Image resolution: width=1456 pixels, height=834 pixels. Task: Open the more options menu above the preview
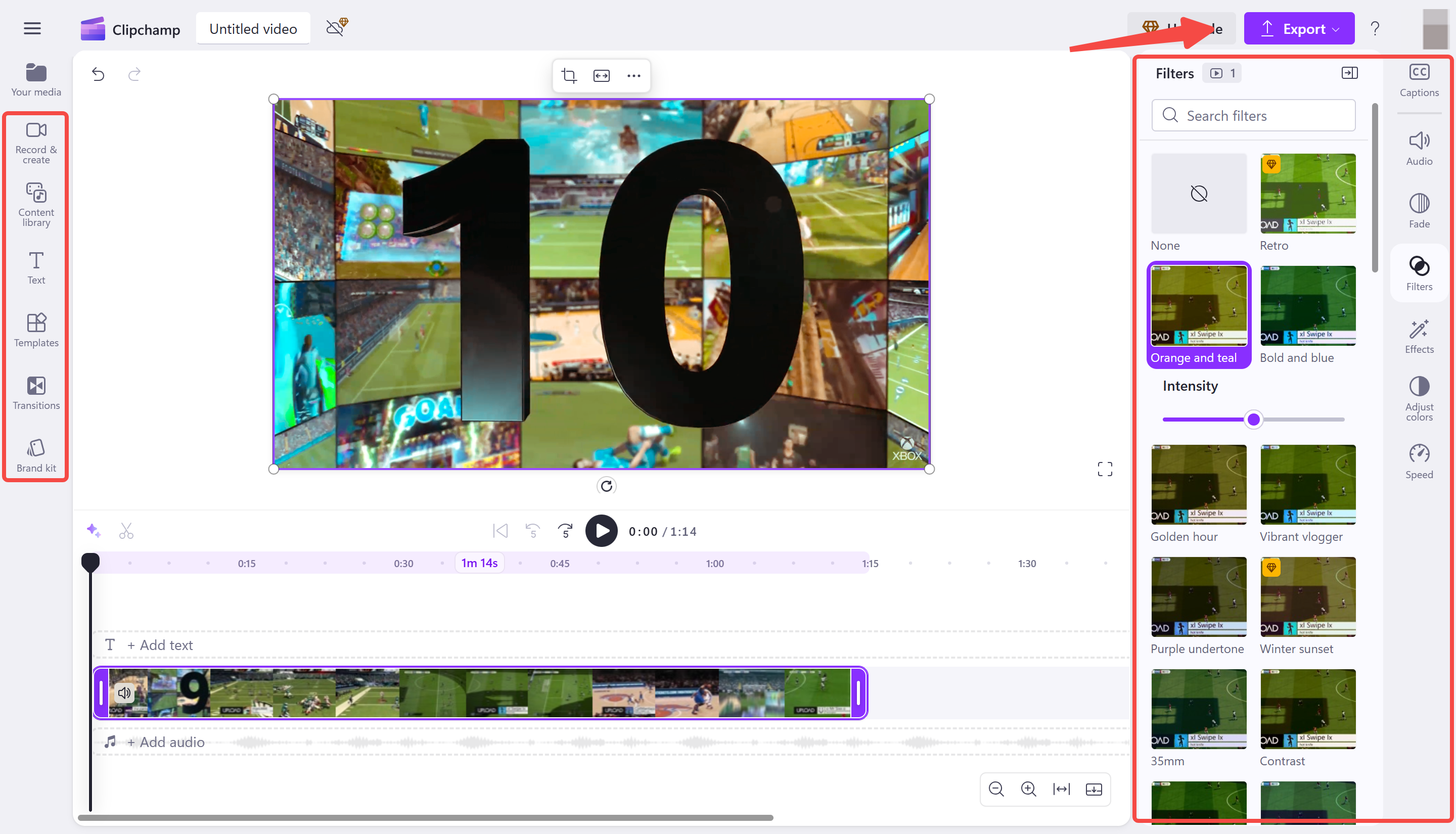coord(633,75)
